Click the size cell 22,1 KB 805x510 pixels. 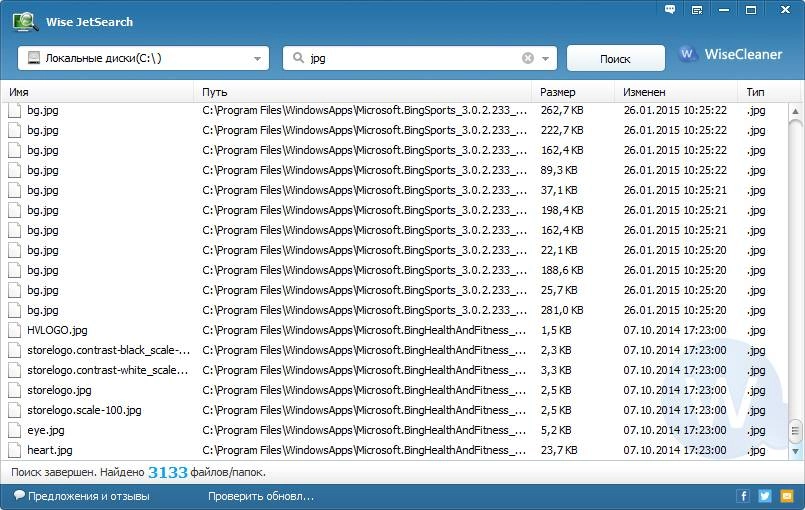[x=559, y=251]
